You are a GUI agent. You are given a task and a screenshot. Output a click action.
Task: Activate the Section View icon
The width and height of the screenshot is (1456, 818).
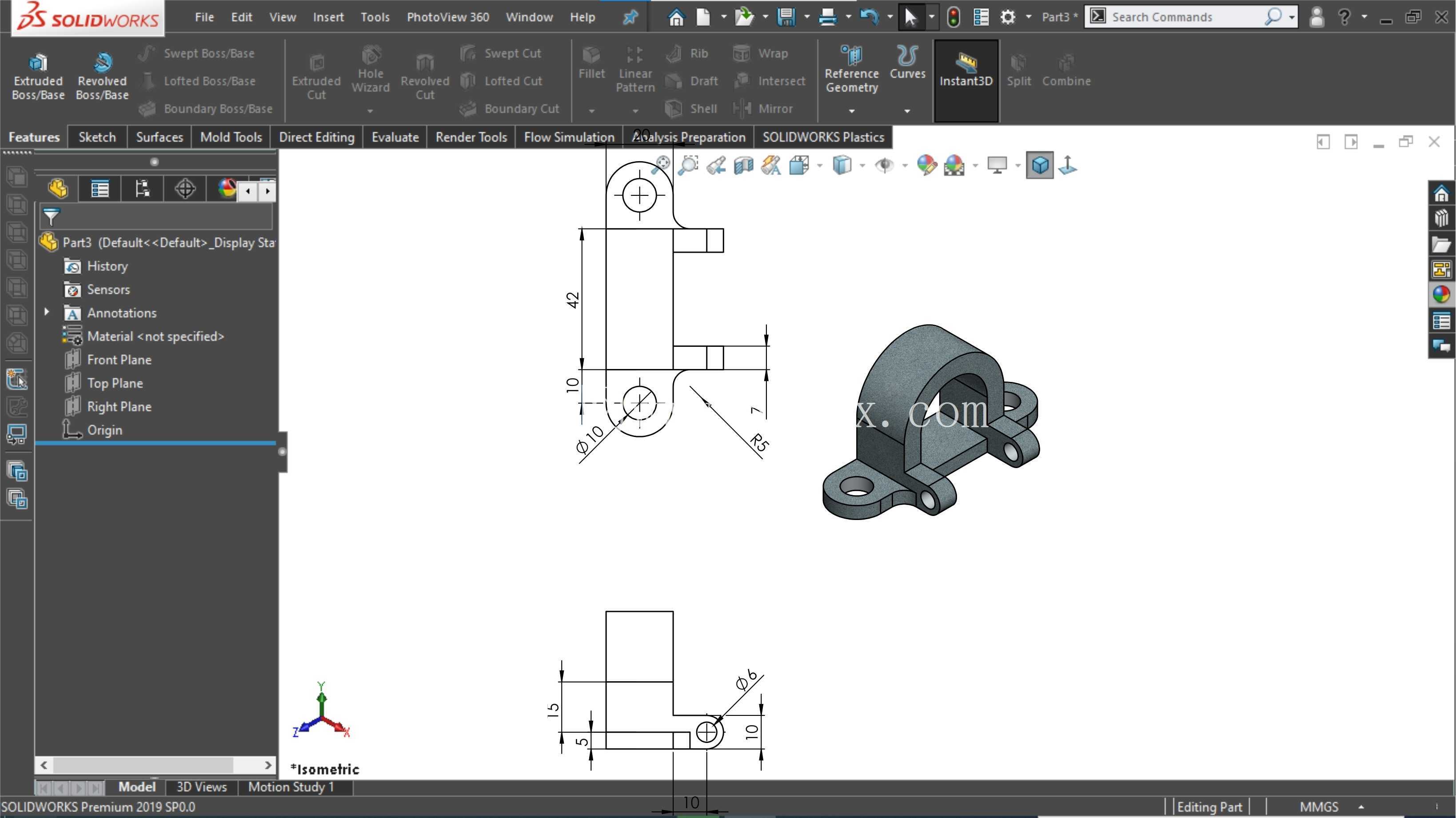pyautogui.click(x=744, y=165)
